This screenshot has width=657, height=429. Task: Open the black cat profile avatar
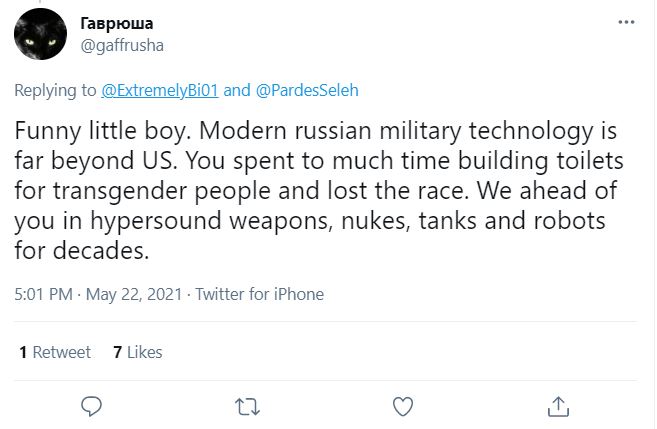coord(40,34)
